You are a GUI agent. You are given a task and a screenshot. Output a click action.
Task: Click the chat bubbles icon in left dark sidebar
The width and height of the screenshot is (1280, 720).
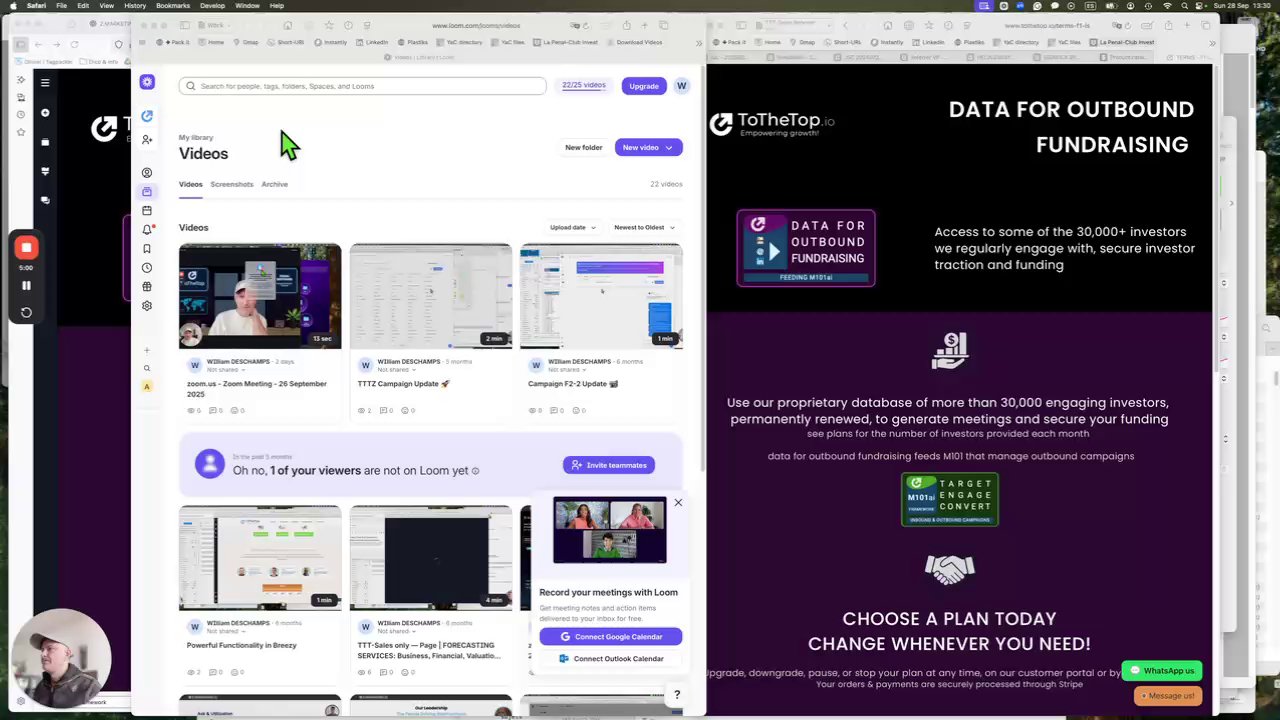click(x=45, y=200)
